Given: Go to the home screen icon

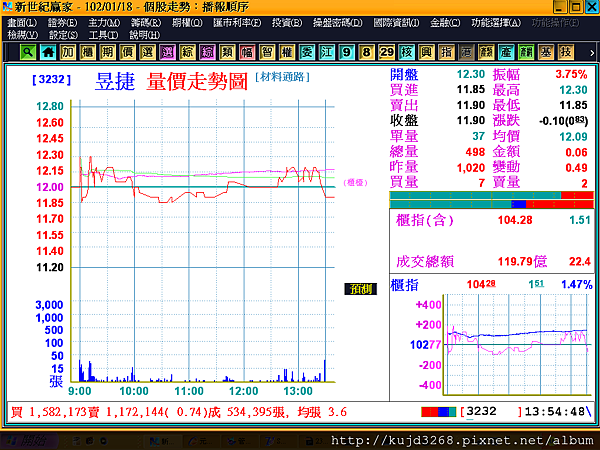Looking at the screenshot, I should (48, 52).
